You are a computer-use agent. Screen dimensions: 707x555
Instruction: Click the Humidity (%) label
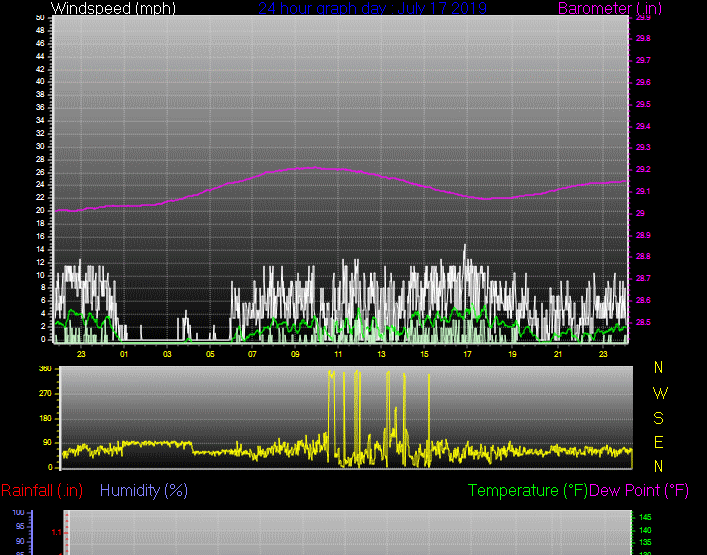144,490
